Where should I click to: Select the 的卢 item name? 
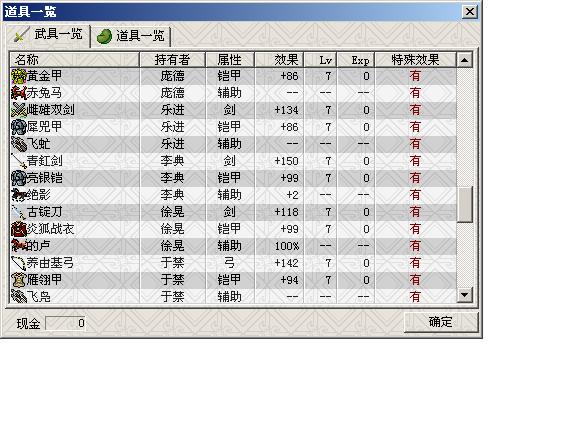(x=39, y=246)
